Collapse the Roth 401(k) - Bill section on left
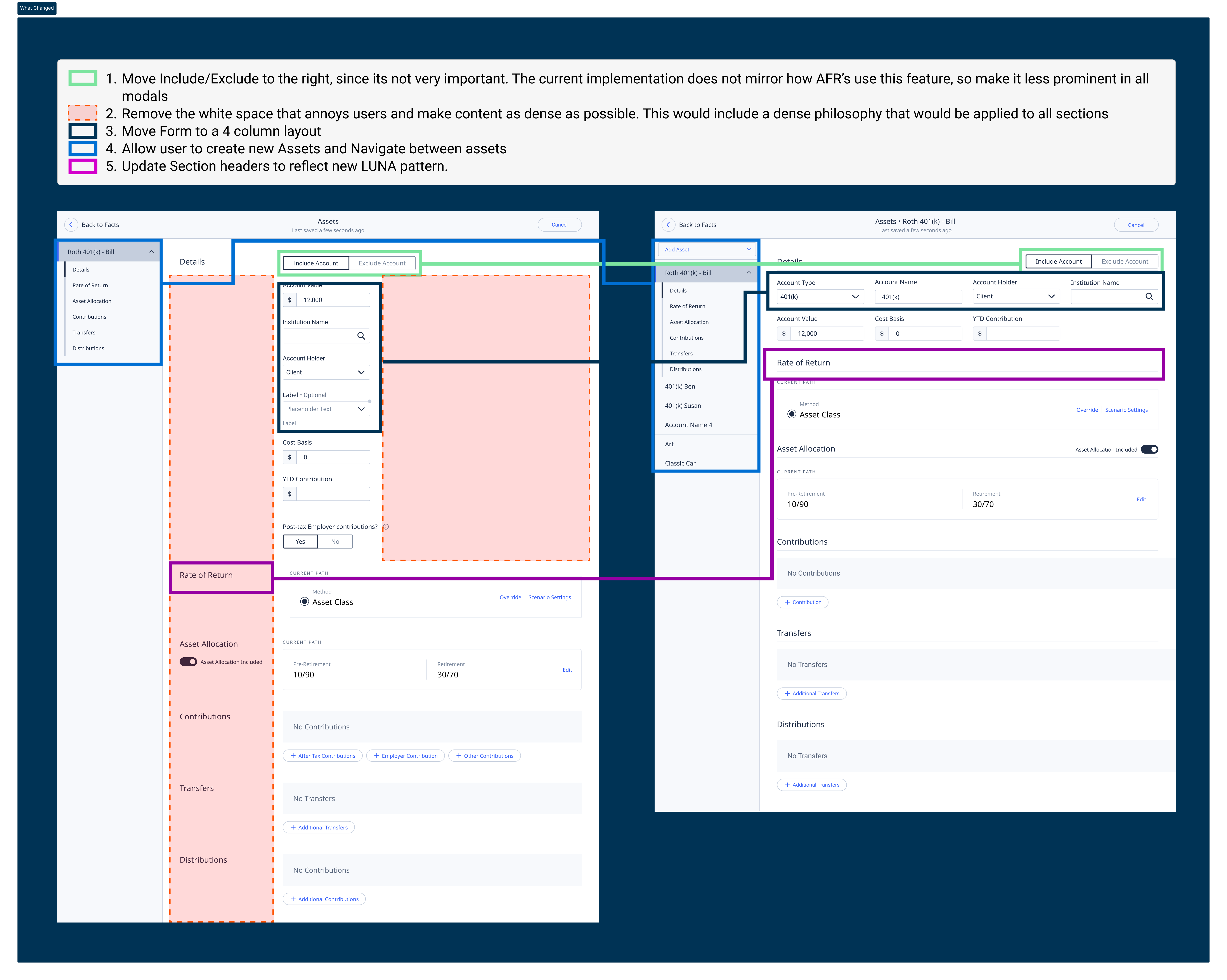This screenshot has height=980, width=1227. coord(151,251)
